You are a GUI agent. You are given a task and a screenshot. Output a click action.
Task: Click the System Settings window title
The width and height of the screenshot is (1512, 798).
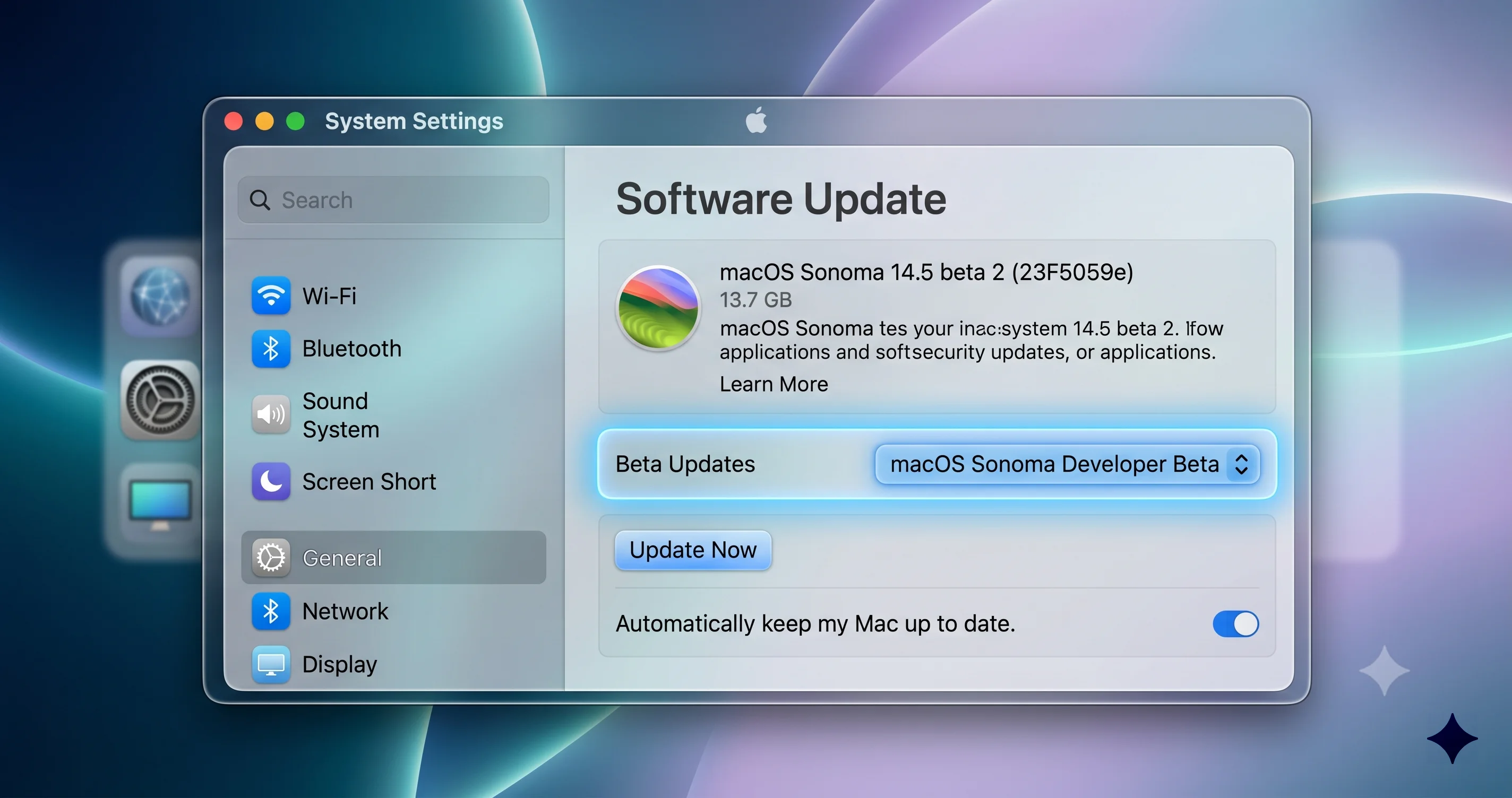(414, 121)
